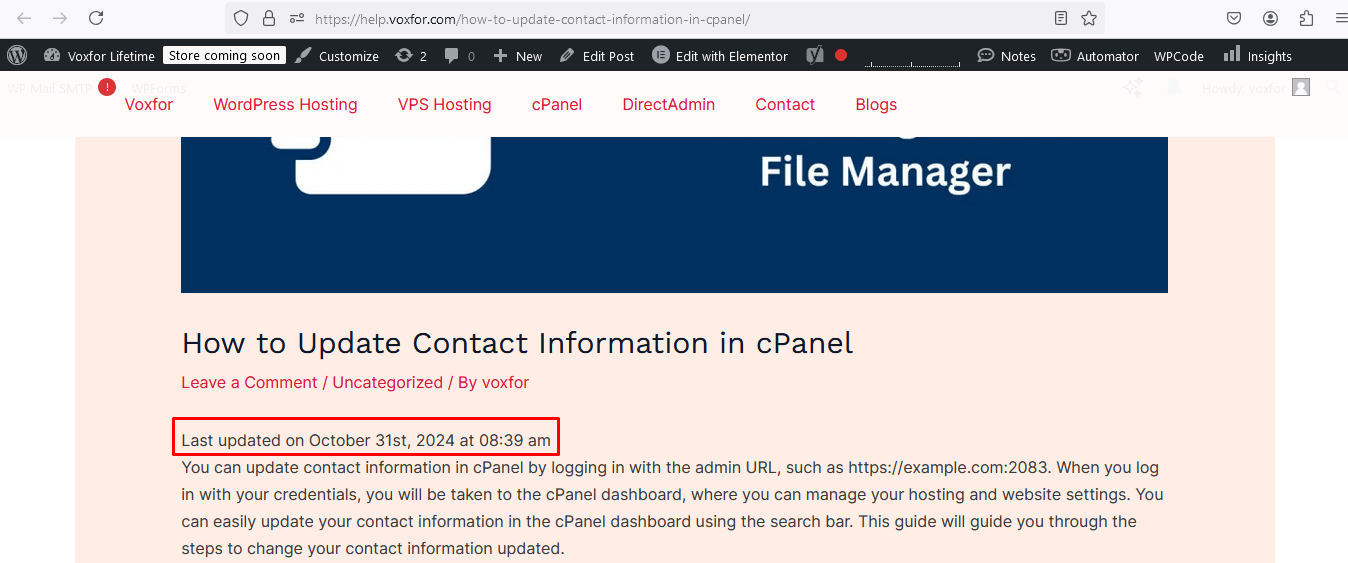
Task: Reload the page with the refresh button
Action: (x=96, y=18)
